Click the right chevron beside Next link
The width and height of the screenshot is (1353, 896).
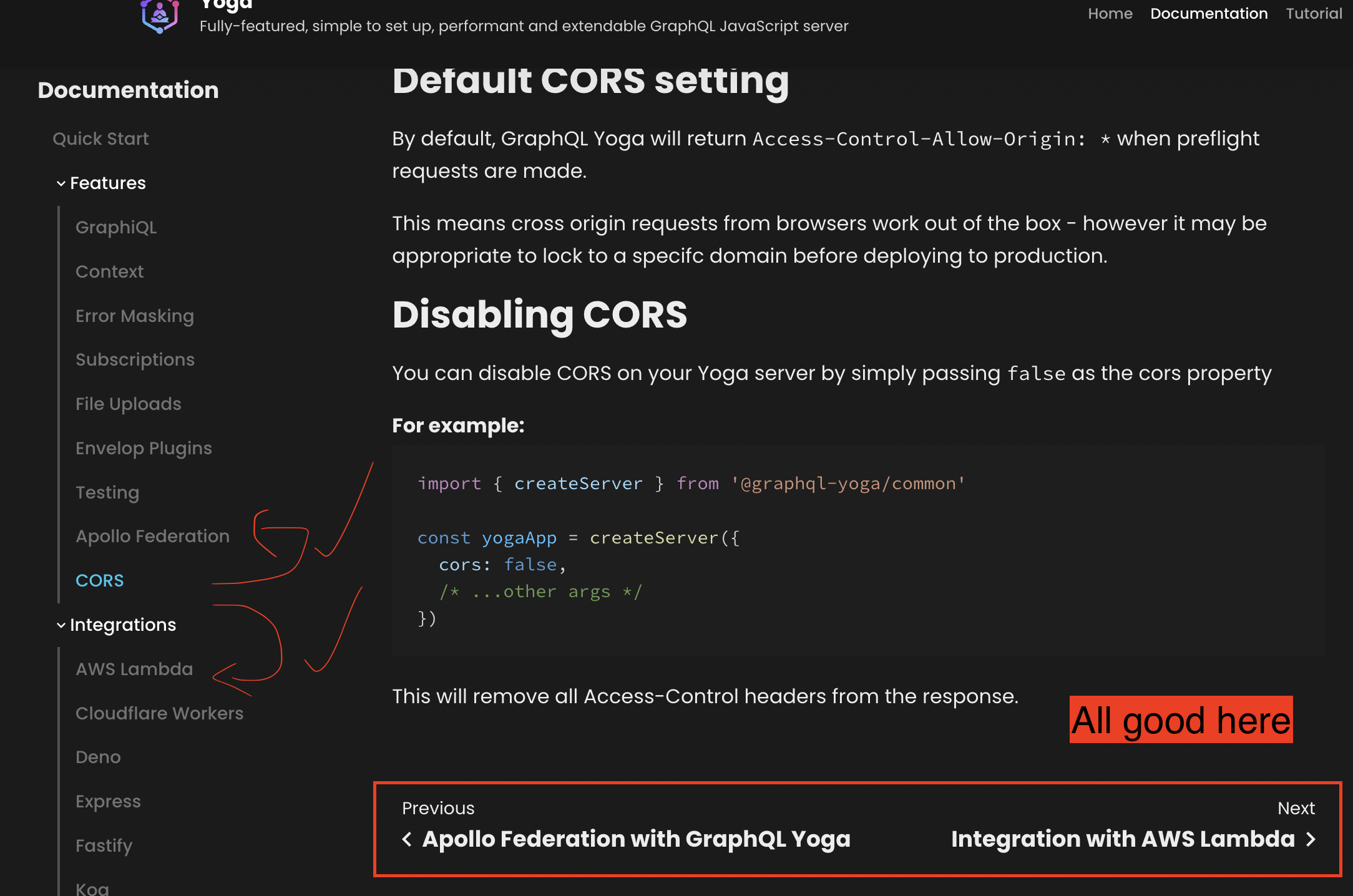click(1311, 839)
